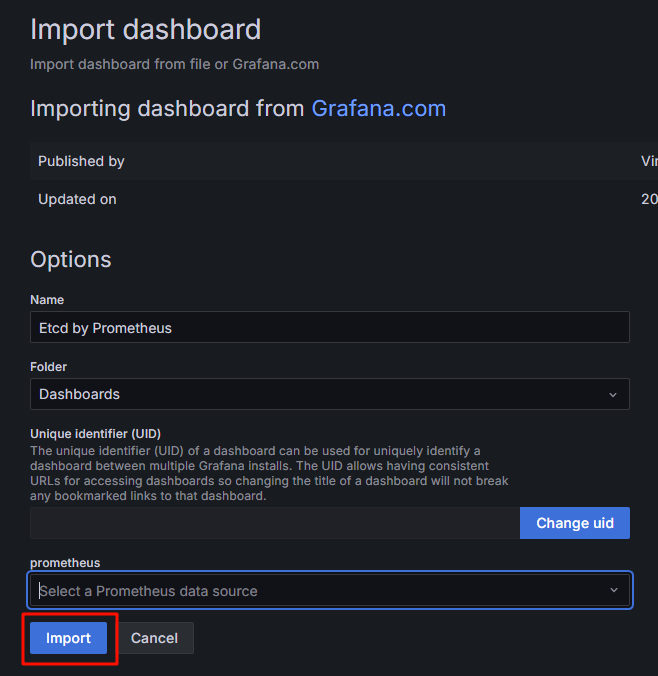Click the 'Updated on' row label

(x=77, y=199)
